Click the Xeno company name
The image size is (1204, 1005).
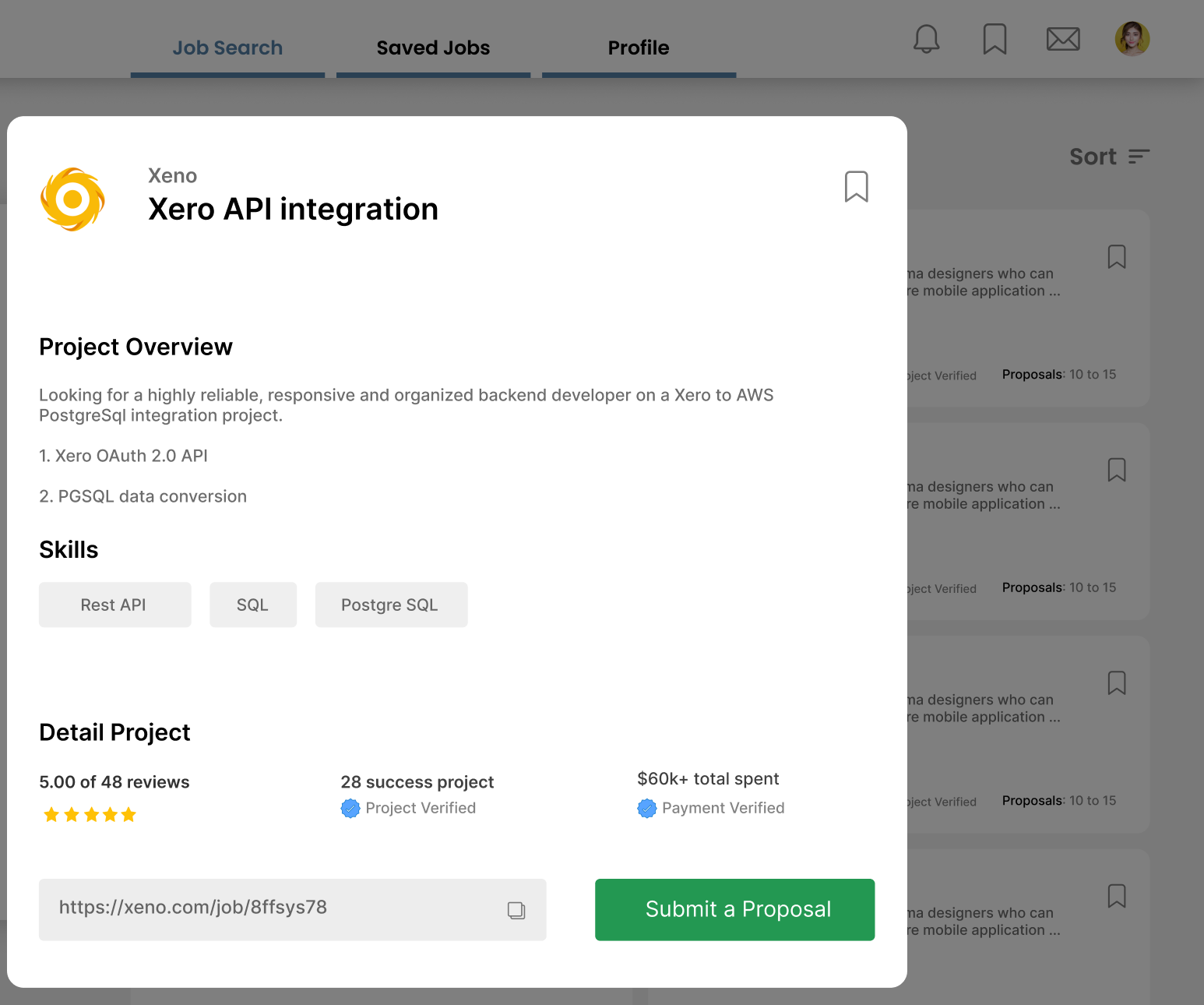click(173, 176)
